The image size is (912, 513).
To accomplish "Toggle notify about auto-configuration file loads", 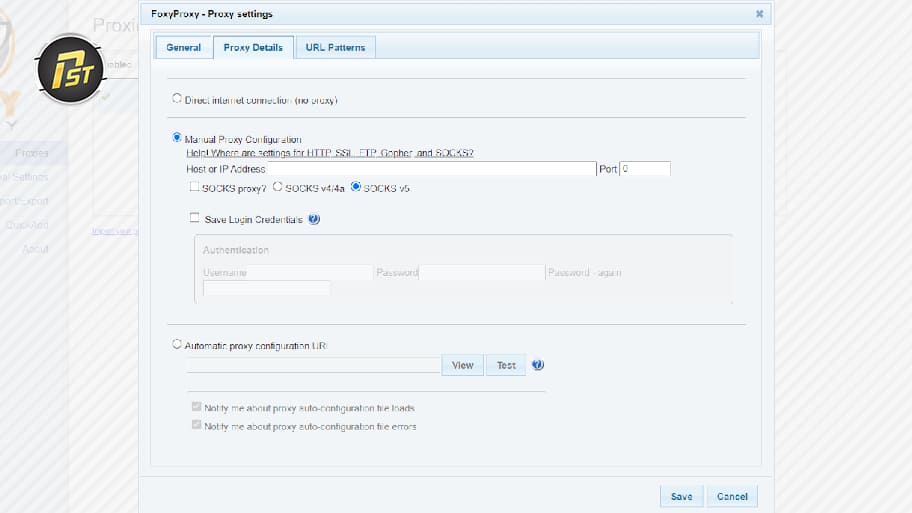I will click(x=197, y=407).
